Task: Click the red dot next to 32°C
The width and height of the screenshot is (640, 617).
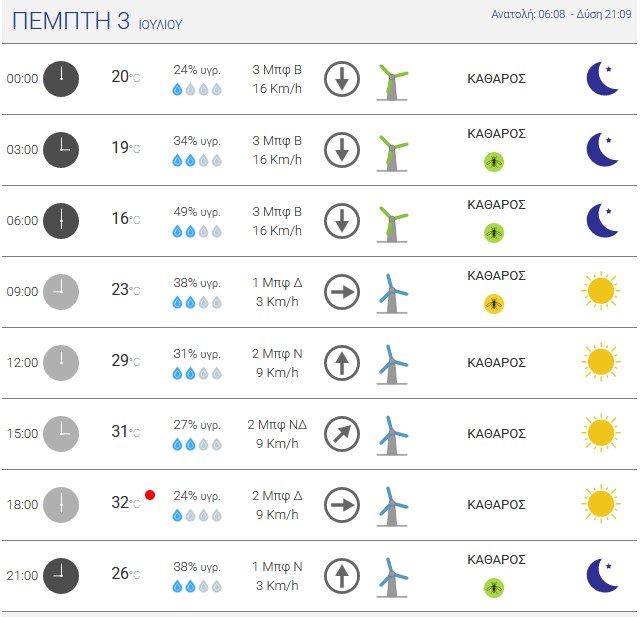Action: (x=150, y=495)
